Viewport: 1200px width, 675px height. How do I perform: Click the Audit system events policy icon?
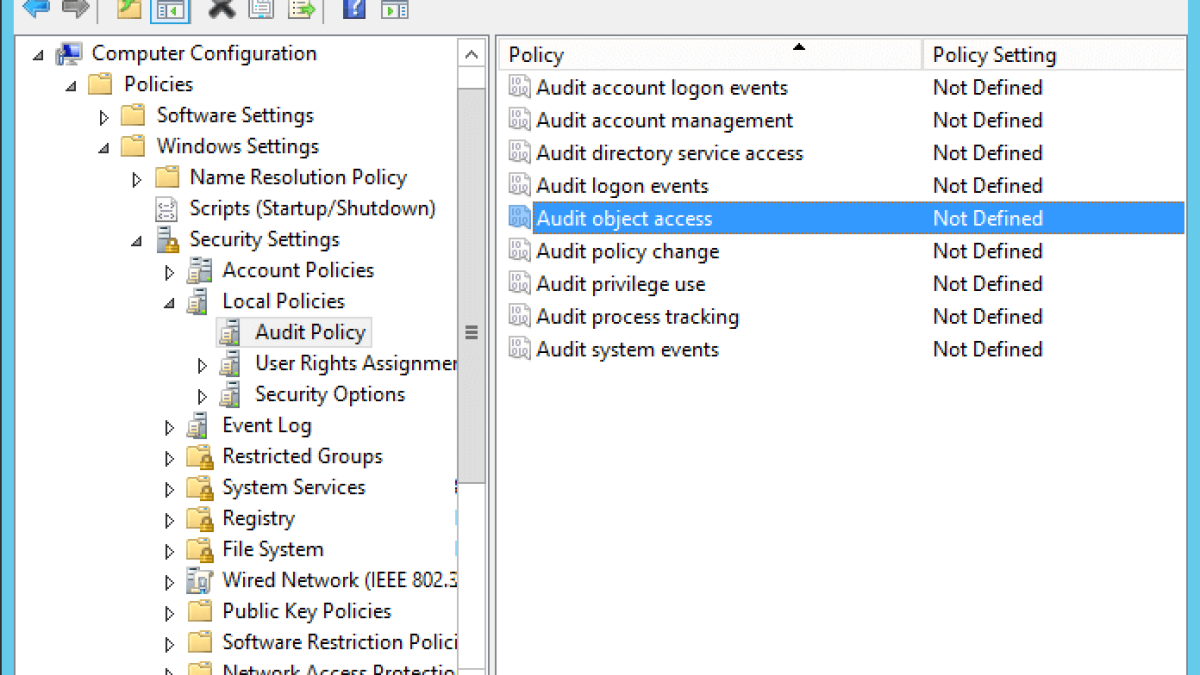519,350
